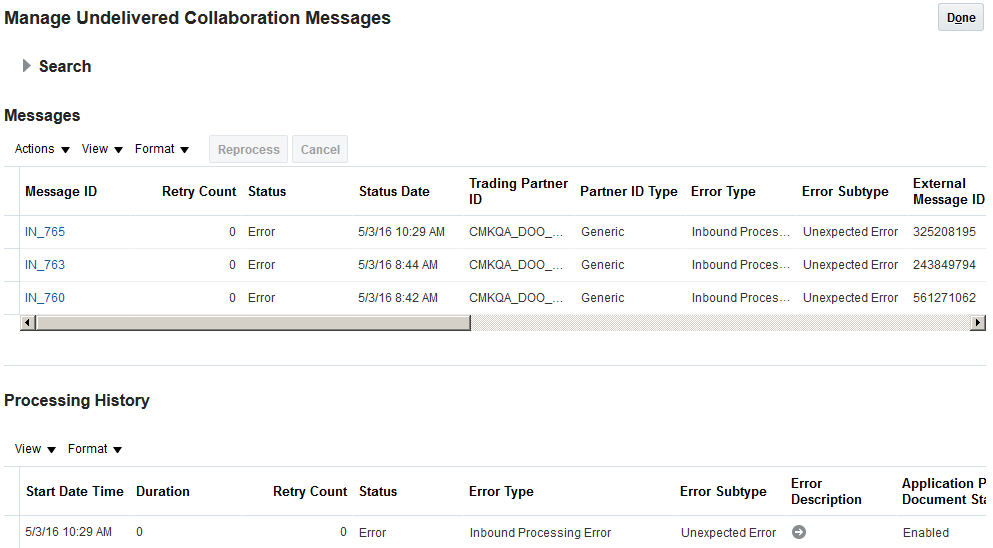The image size is (993, 548).
Task: Click the horizontal scrollbar right arrow
Action: point(977,323)
